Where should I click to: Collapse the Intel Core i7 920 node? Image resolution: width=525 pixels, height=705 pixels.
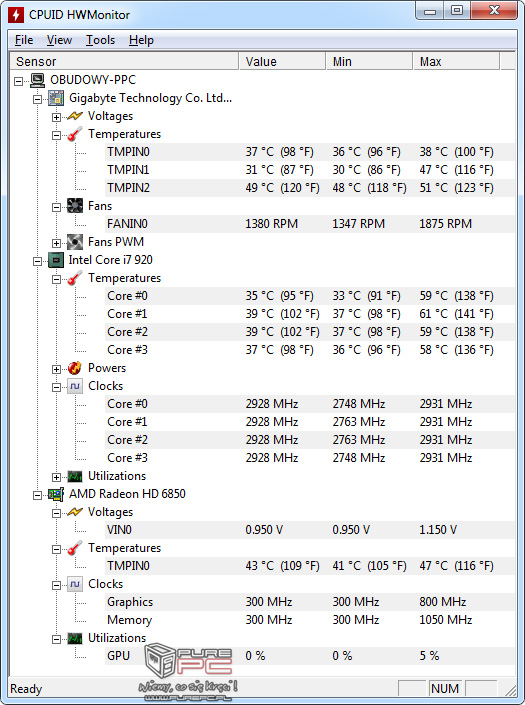(38, 261)
